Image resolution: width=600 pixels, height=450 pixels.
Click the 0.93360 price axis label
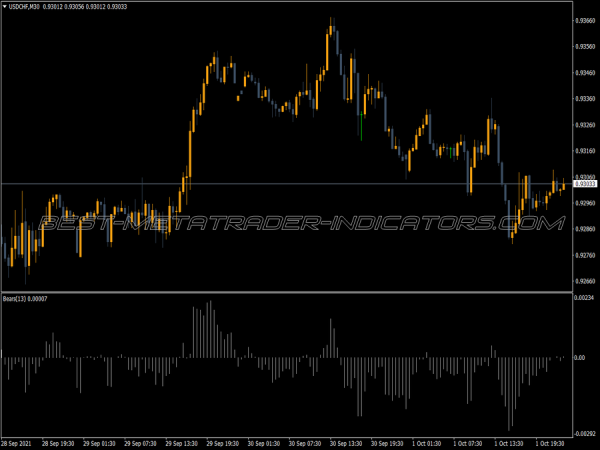(x=585, y=98)
